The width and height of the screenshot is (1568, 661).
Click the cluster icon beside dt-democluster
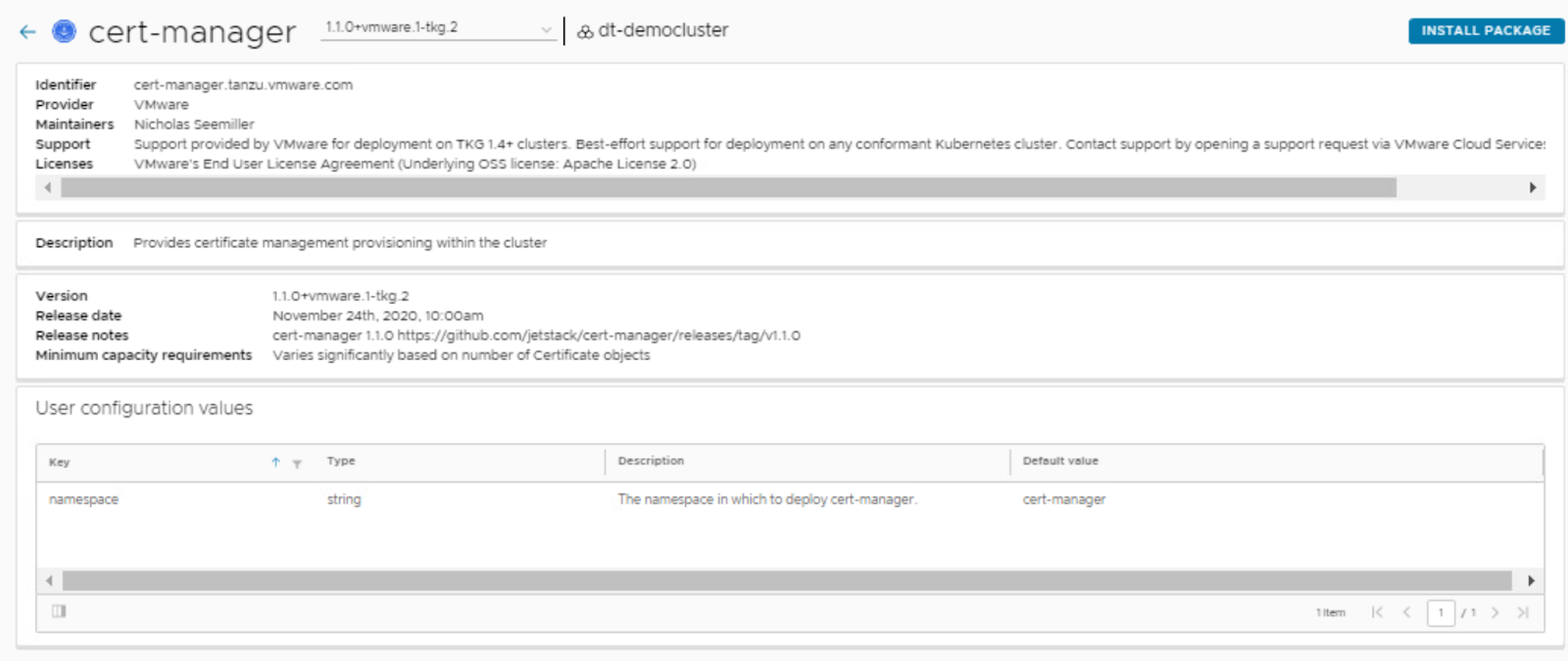click(x=585, y=31)
